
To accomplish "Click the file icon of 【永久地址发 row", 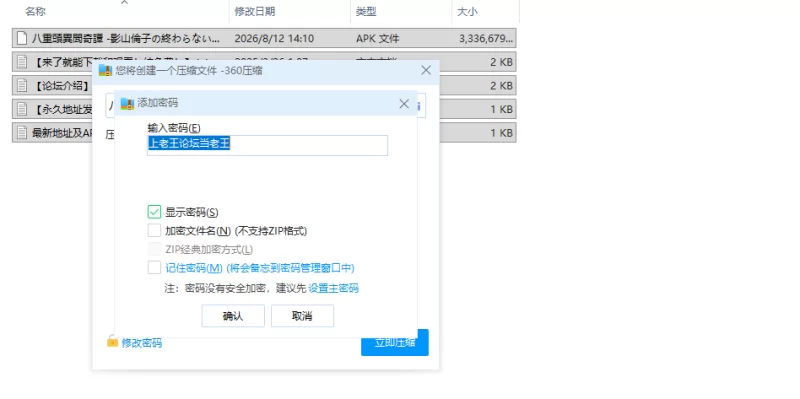I will 21,109.
